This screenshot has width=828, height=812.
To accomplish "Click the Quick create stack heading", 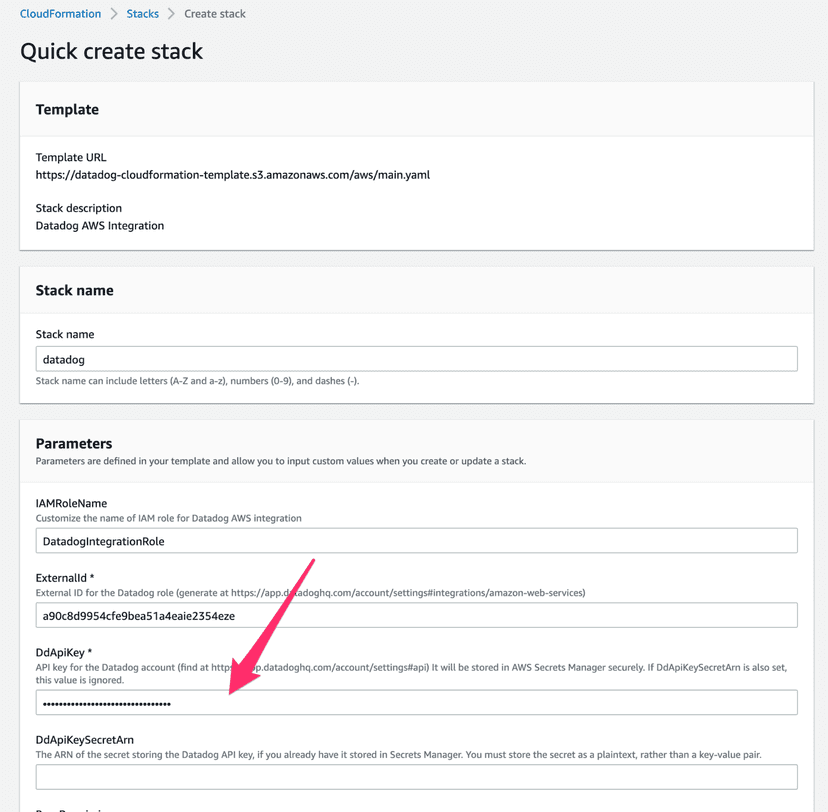I will click(x=111, y=51).
